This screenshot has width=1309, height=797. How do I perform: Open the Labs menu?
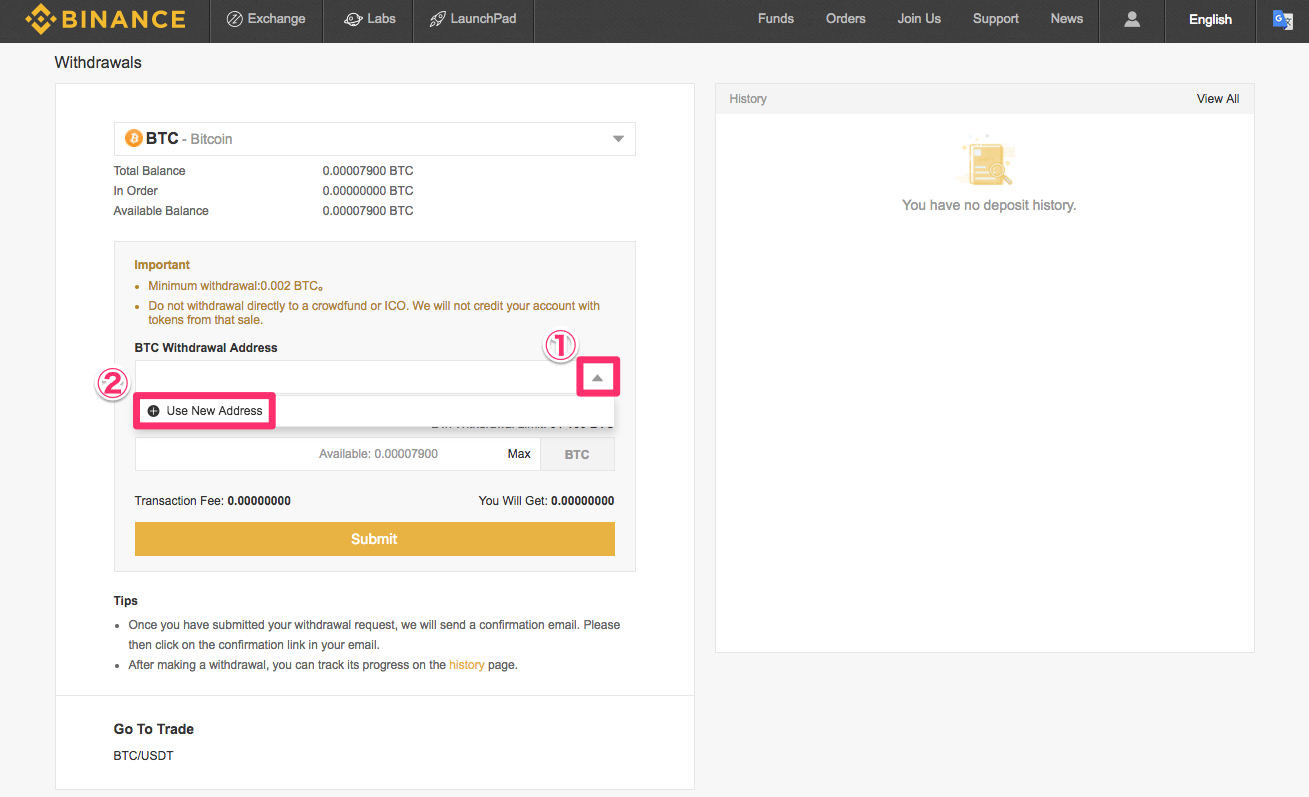[369, 19]
